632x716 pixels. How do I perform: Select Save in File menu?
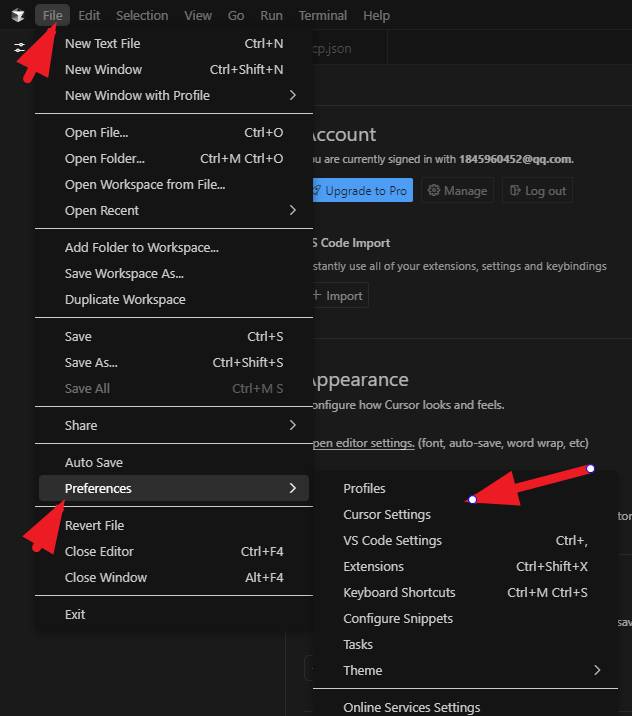174,337
